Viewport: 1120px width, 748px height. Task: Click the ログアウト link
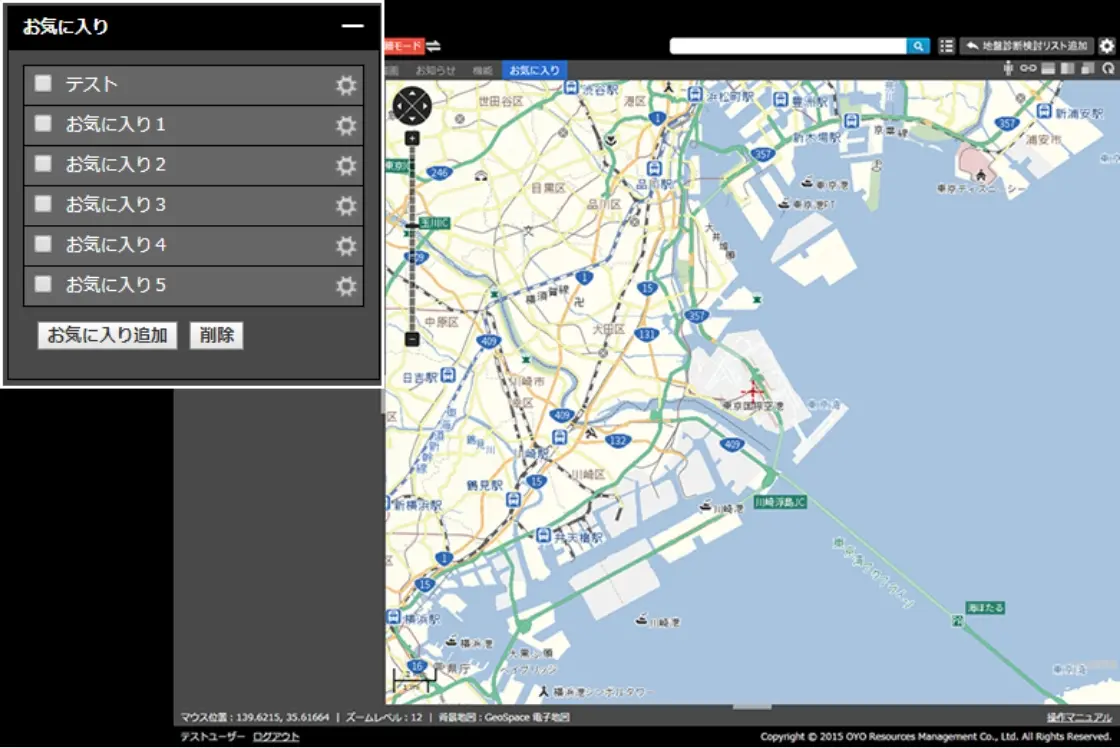pyautogui.click(x=276, y=736)
